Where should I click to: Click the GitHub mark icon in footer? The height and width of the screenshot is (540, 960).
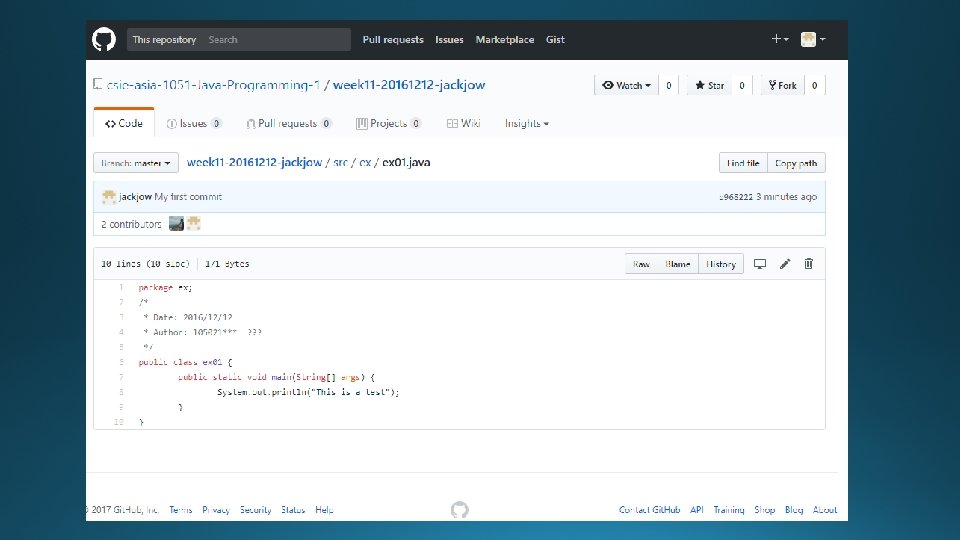(460, 509)
